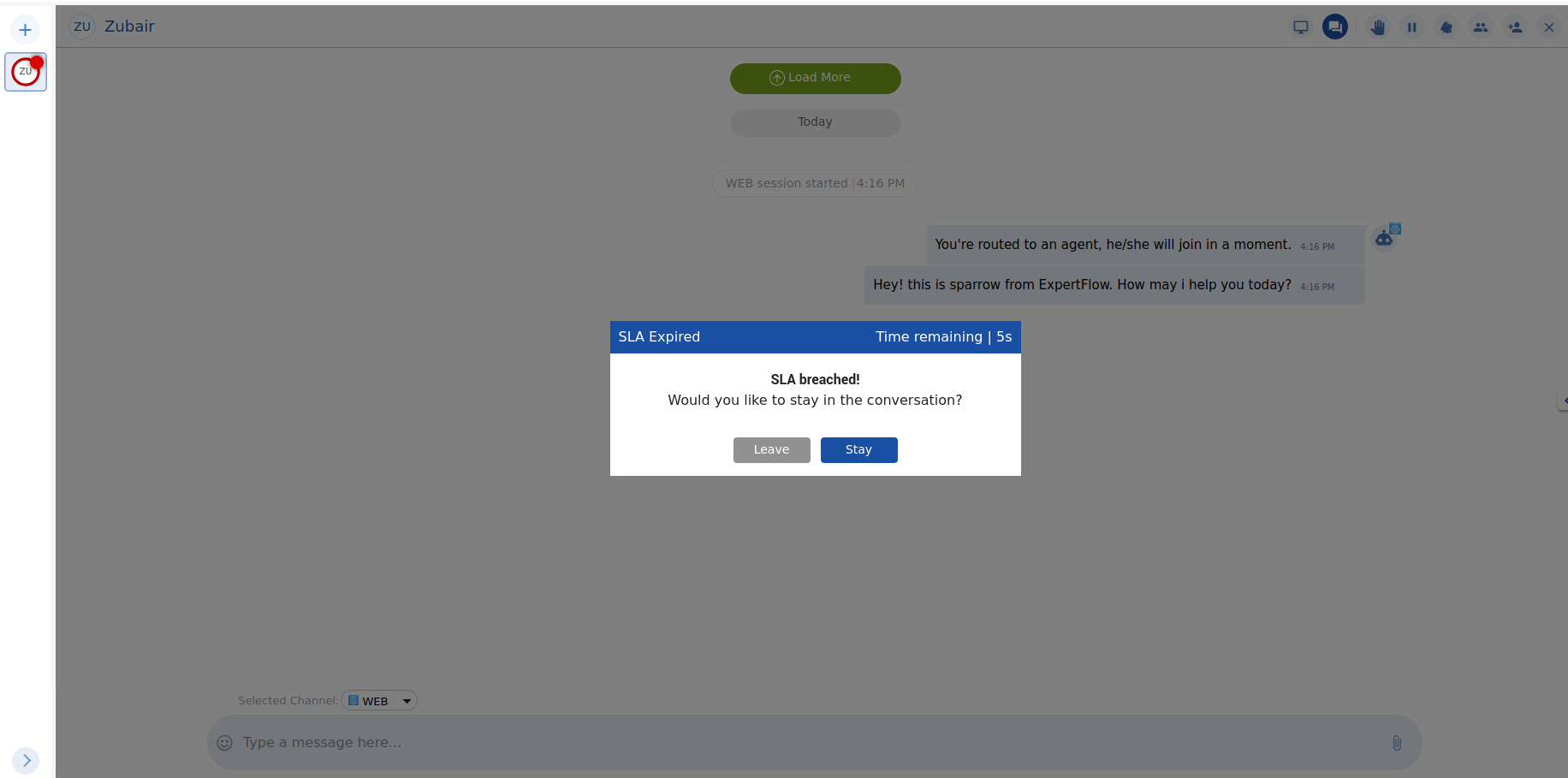
Task: Click the Load More button
Action: 814,78
